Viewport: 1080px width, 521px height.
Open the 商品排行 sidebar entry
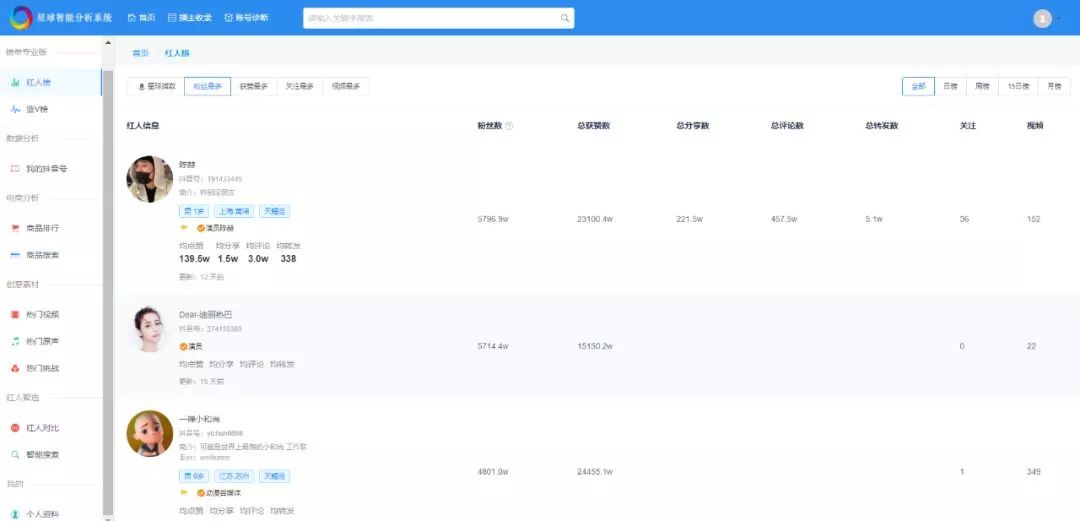51,228
